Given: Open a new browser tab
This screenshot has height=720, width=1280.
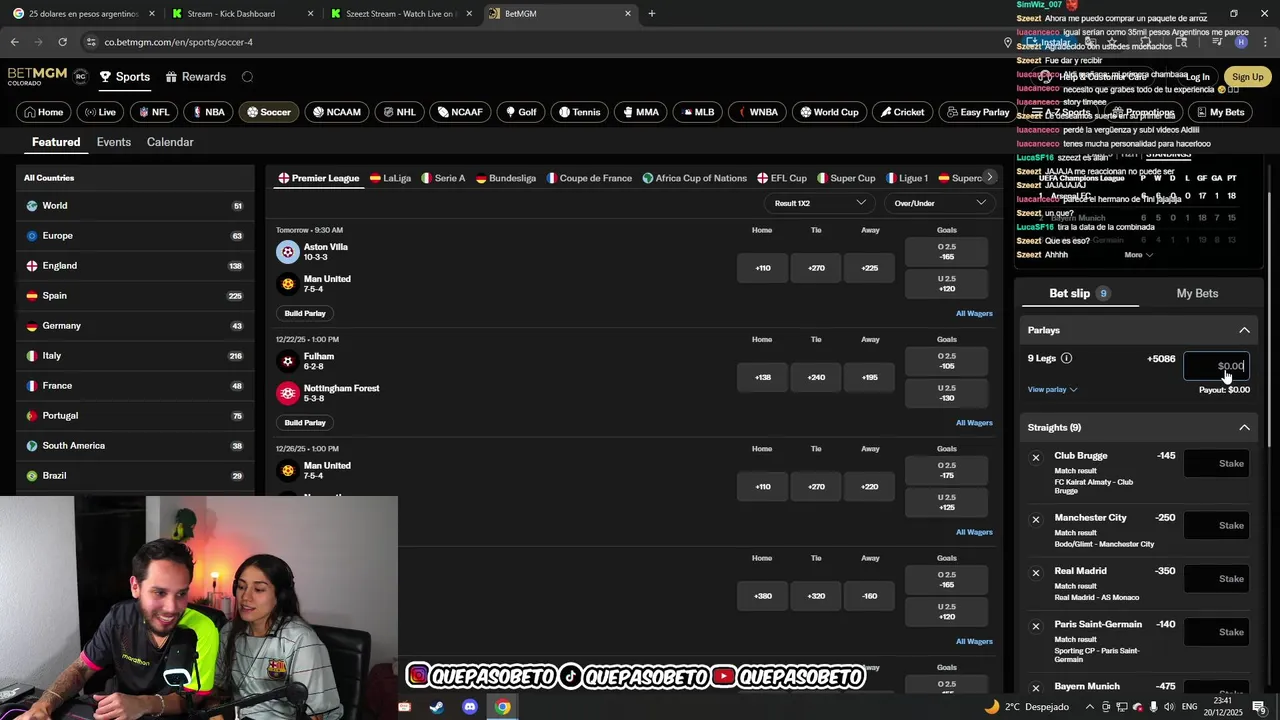Looking at the screenshot, I should point(652,14).
